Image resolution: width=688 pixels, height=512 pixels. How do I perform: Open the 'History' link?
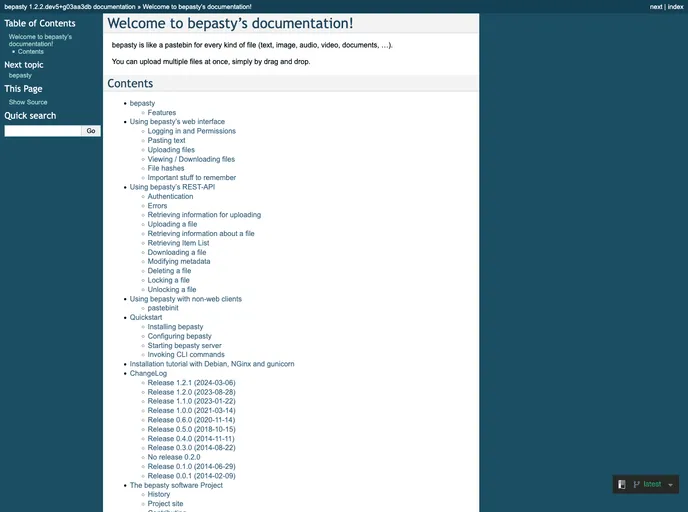[158, 494]
